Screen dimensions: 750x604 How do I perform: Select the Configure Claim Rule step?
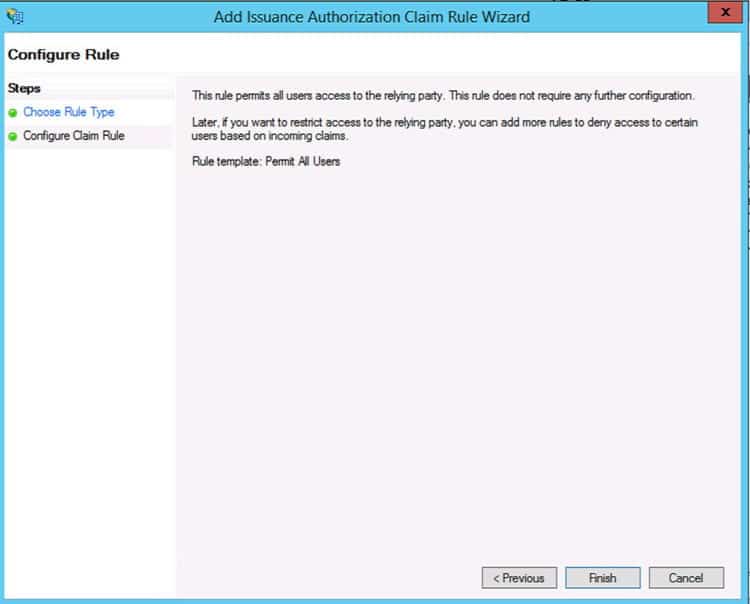[74, 136]
